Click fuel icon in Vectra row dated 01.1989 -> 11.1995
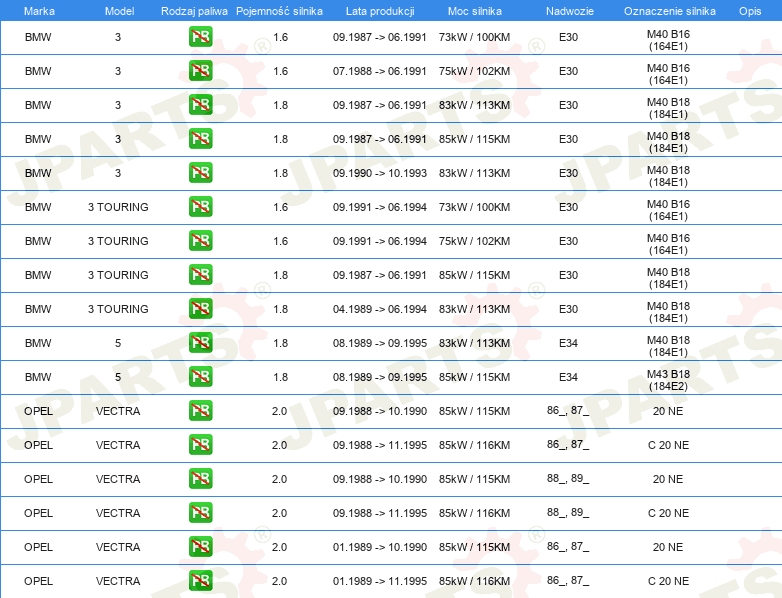Image resolution: width=782 pixels, height=598 pixels. 200,581
